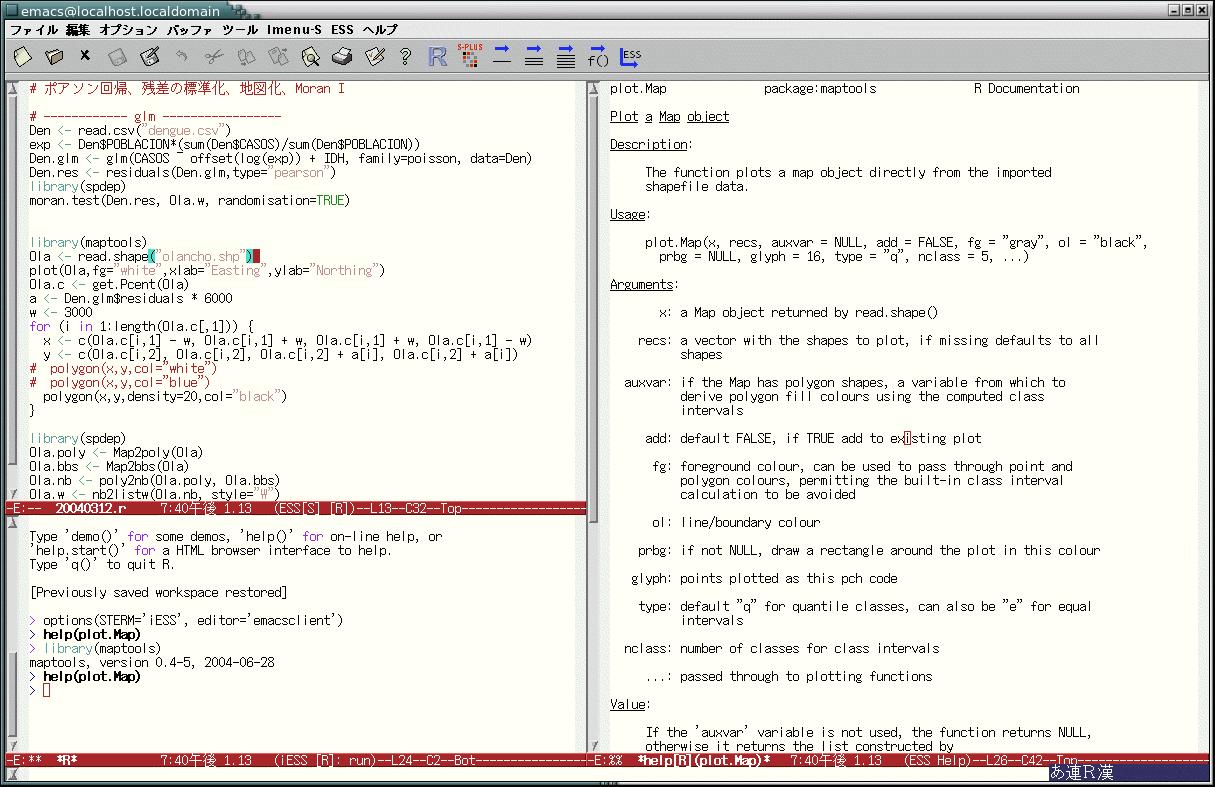Image resolution: width=1215 pixels, height=787 pixels.
Task: Click the evaluate line icon
Action: (x=502, y=56)
